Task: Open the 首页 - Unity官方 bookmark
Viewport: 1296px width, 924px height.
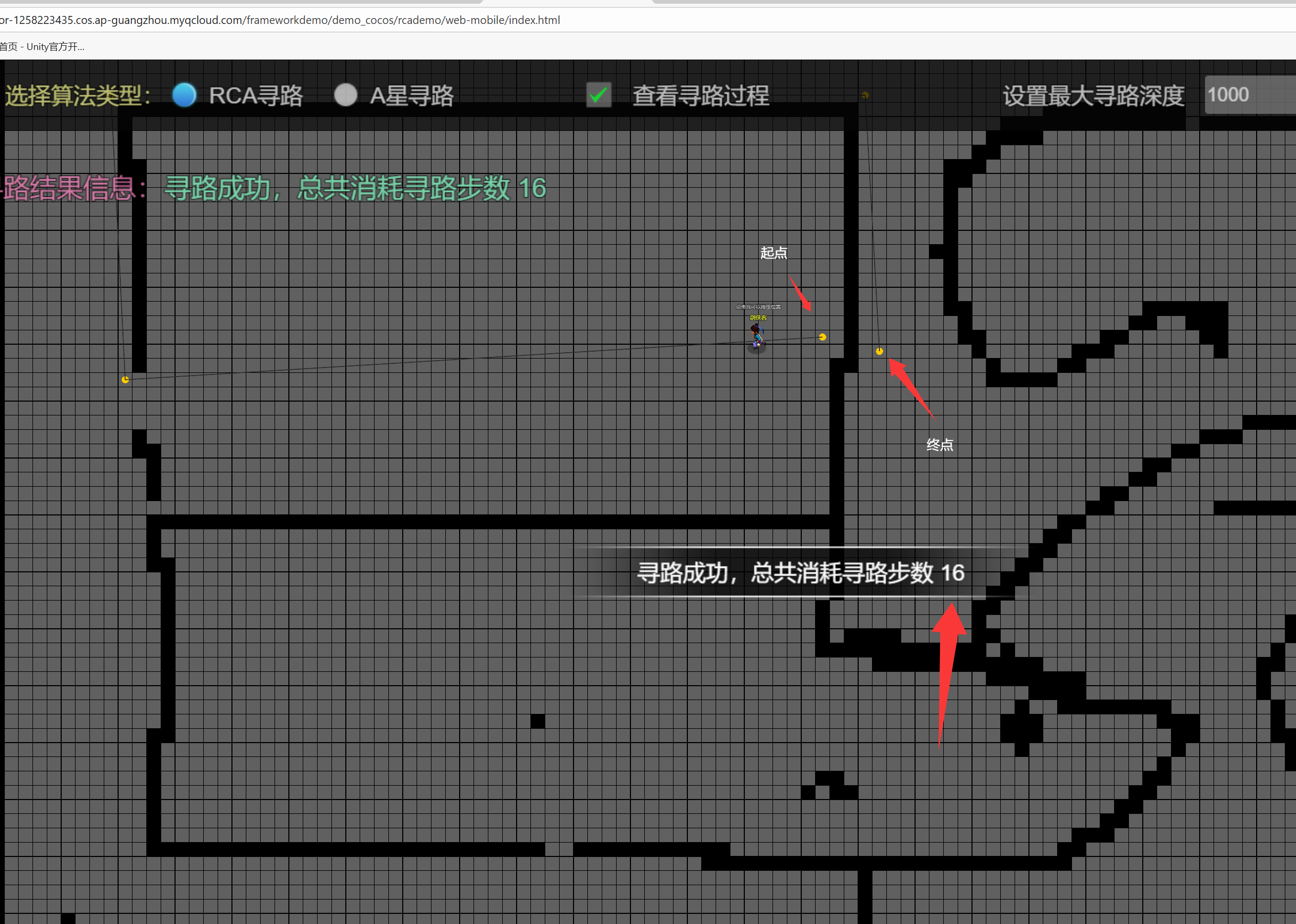Action: coord(43,47)
